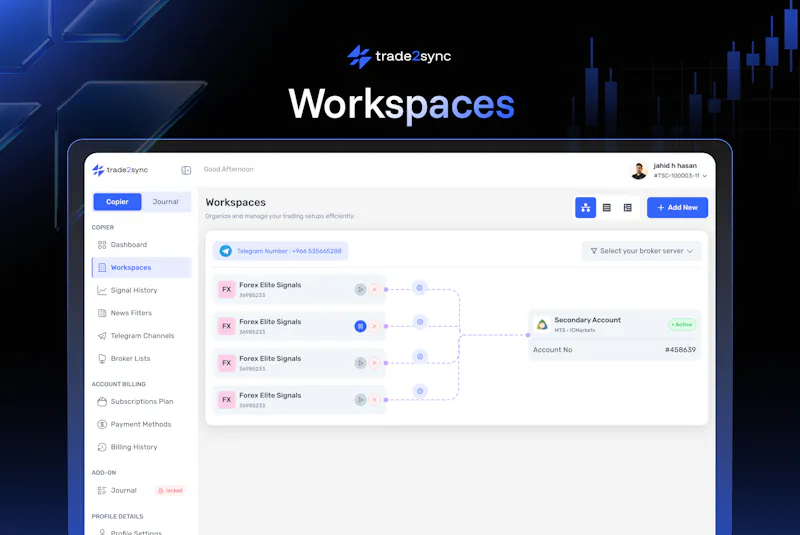Click the Organize and manage subtitle text
Viewport: 800px width, 535px height.
(x=280, y=216)
